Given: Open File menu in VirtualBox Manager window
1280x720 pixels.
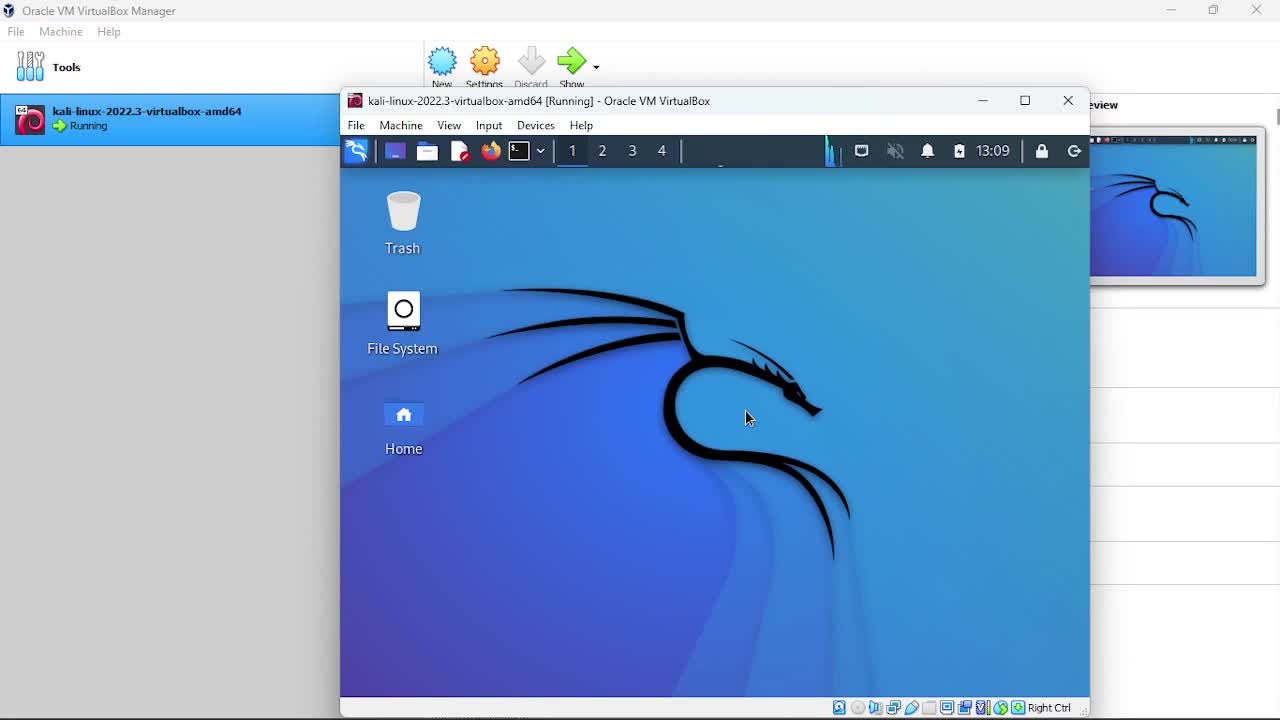Looking at the screenshot, I should [x=16, y=32].
